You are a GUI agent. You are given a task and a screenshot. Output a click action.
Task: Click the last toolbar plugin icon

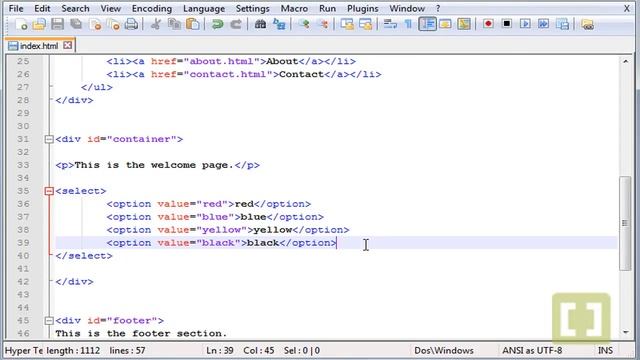click(x=587, y=24)
